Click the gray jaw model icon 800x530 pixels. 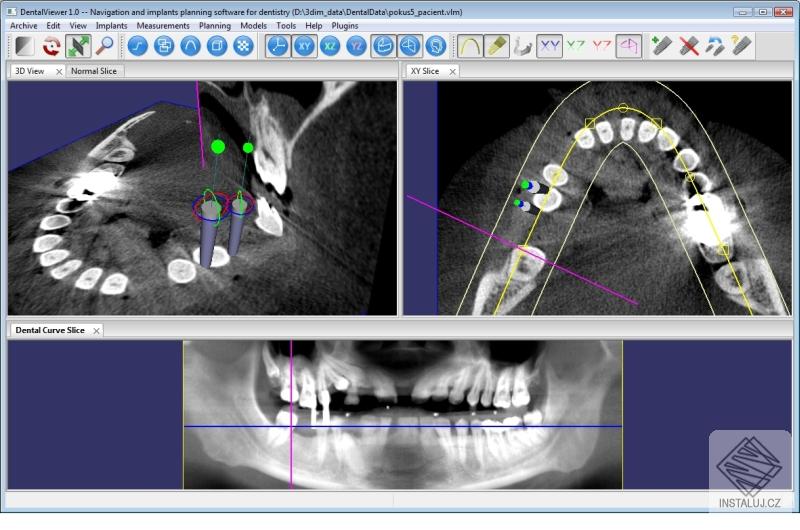[523, 46]
